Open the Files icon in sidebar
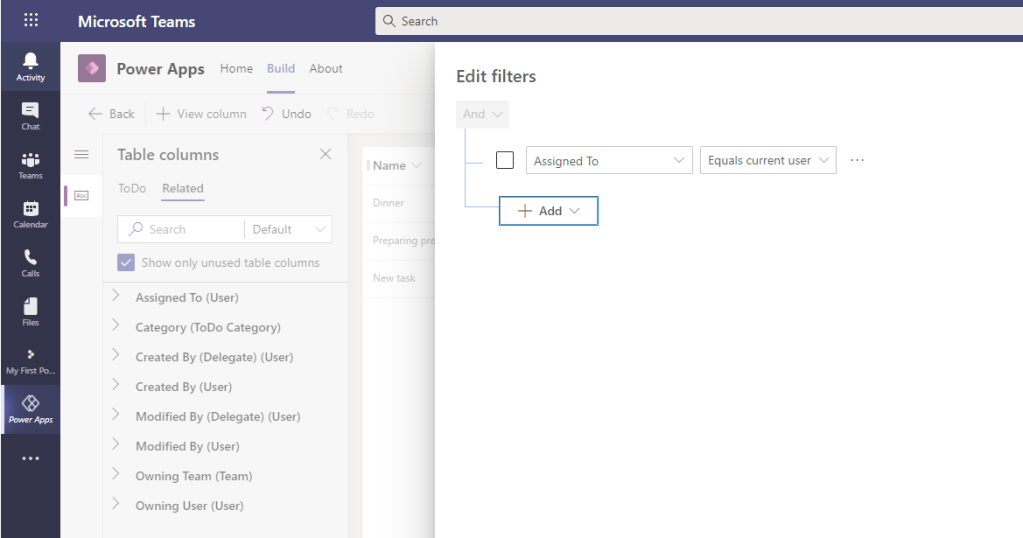 pos(30,311)
